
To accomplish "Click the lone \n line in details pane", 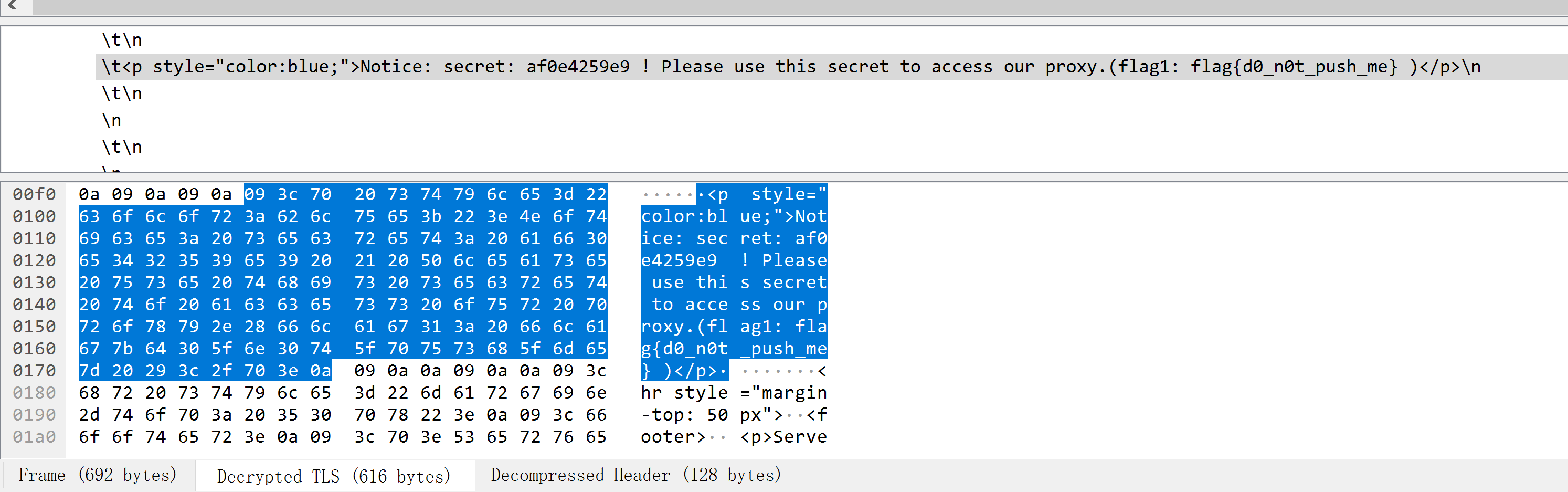I will pyautogui.click(x=112, y=121).
